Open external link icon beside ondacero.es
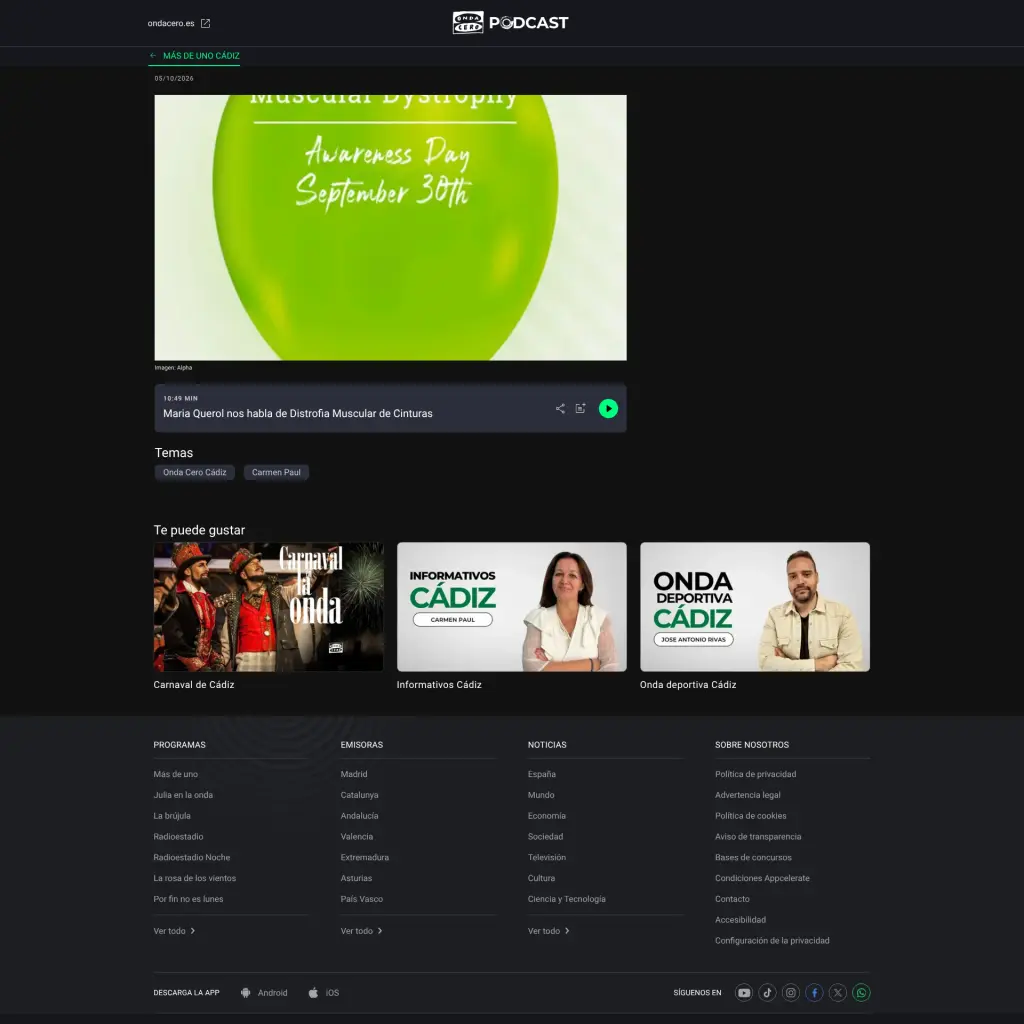1024x1024 pixels. click(206, 24)
